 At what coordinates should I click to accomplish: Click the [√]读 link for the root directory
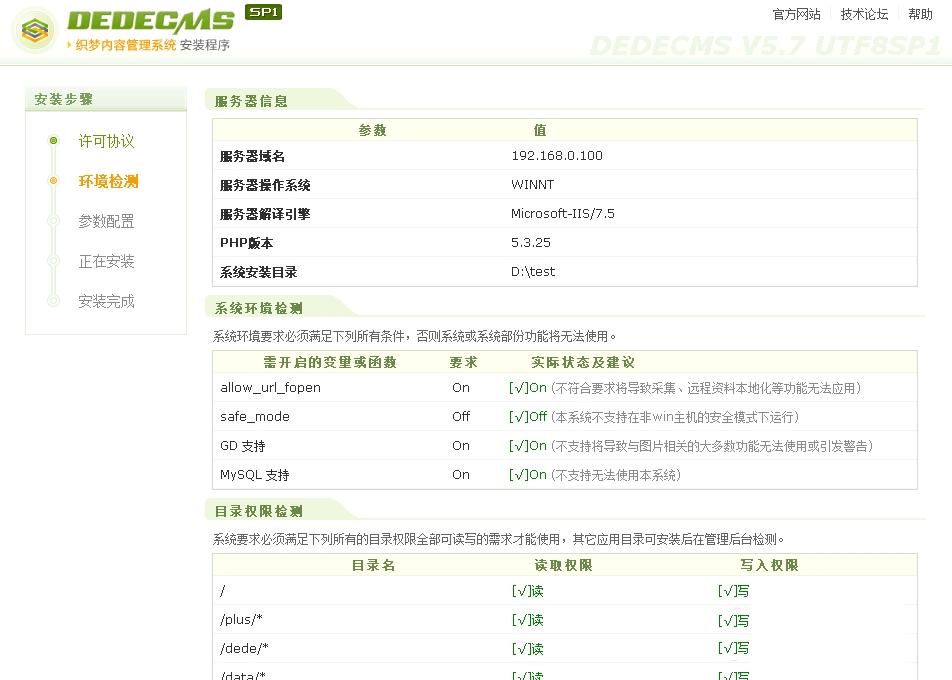pyautogui.click(x=527, y=591)
